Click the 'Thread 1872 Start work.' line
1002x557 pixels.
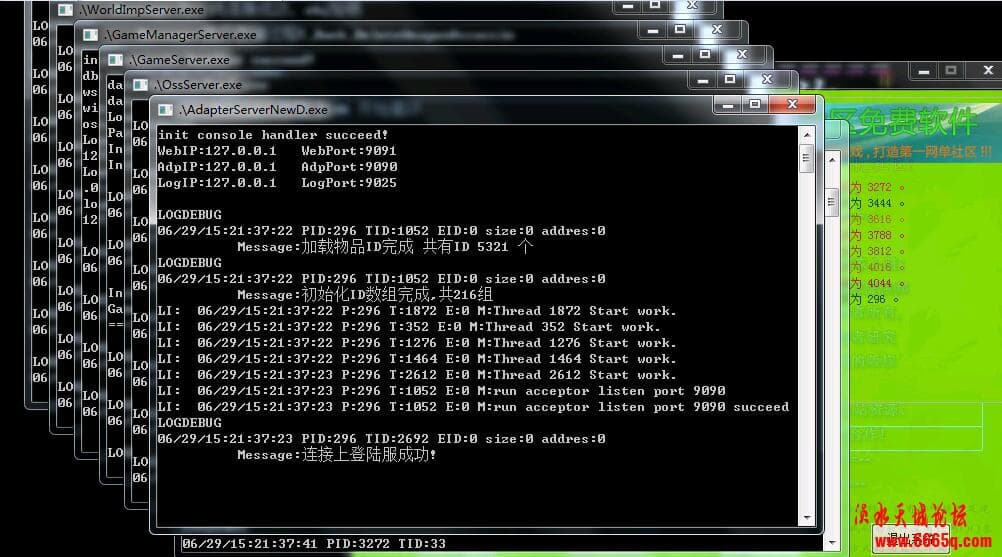click(x=417, y=311)
